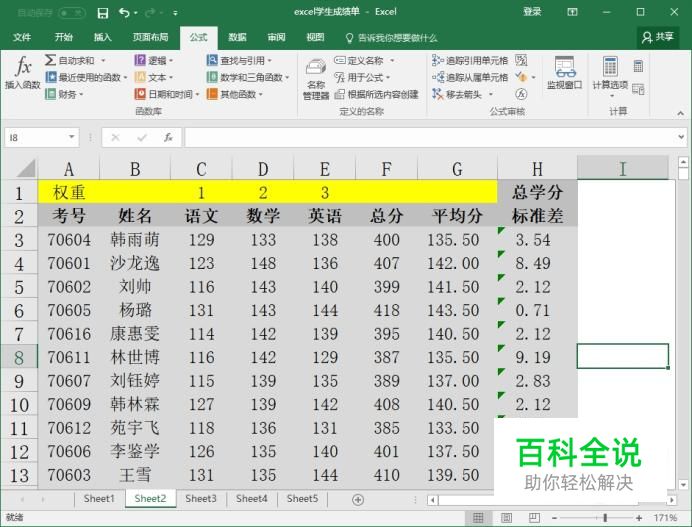Click Remove Arrows

click(x=457, y=94)
